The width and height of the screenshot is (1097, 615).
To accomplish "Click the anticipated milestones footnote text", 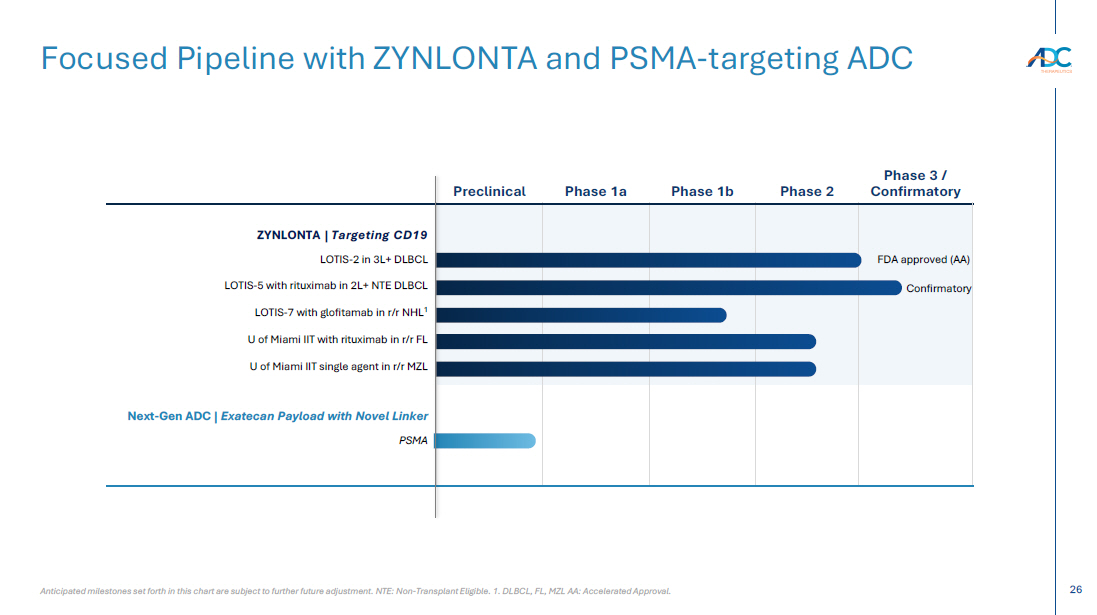I will click(355, 591).
